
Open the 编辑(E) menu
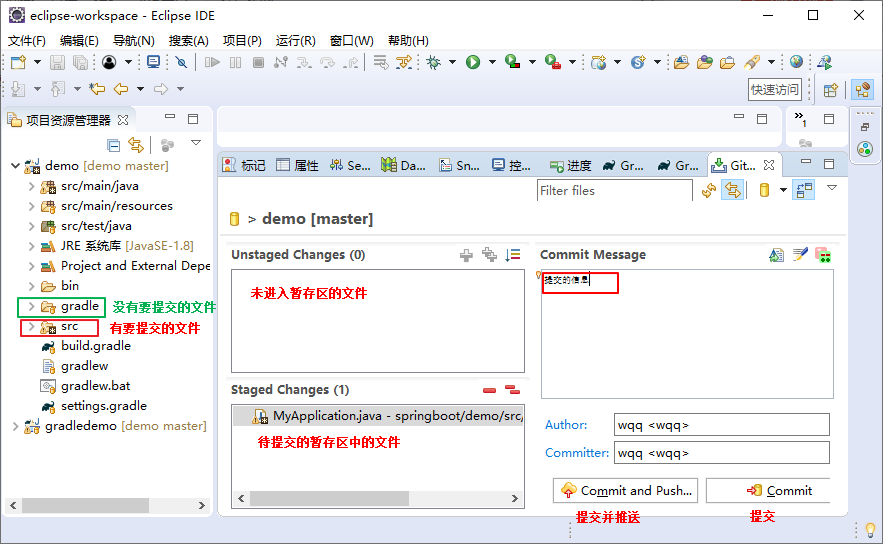[x=79, y=41]
